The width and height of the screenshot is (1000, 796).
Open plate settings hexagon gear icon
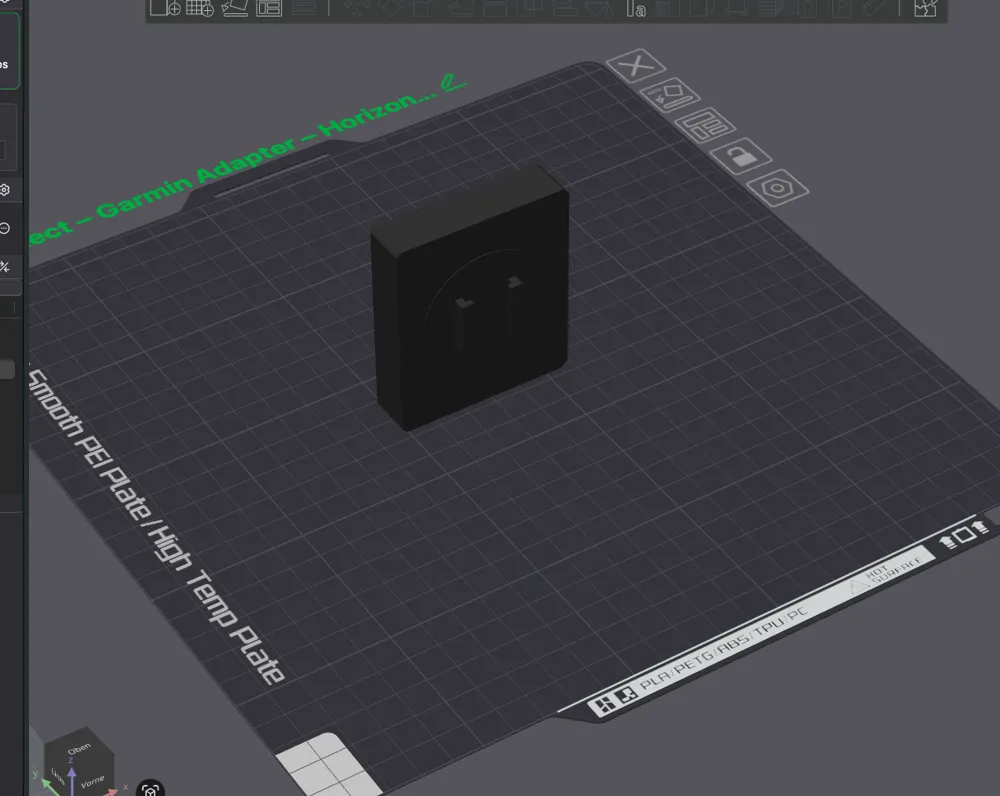777,188
